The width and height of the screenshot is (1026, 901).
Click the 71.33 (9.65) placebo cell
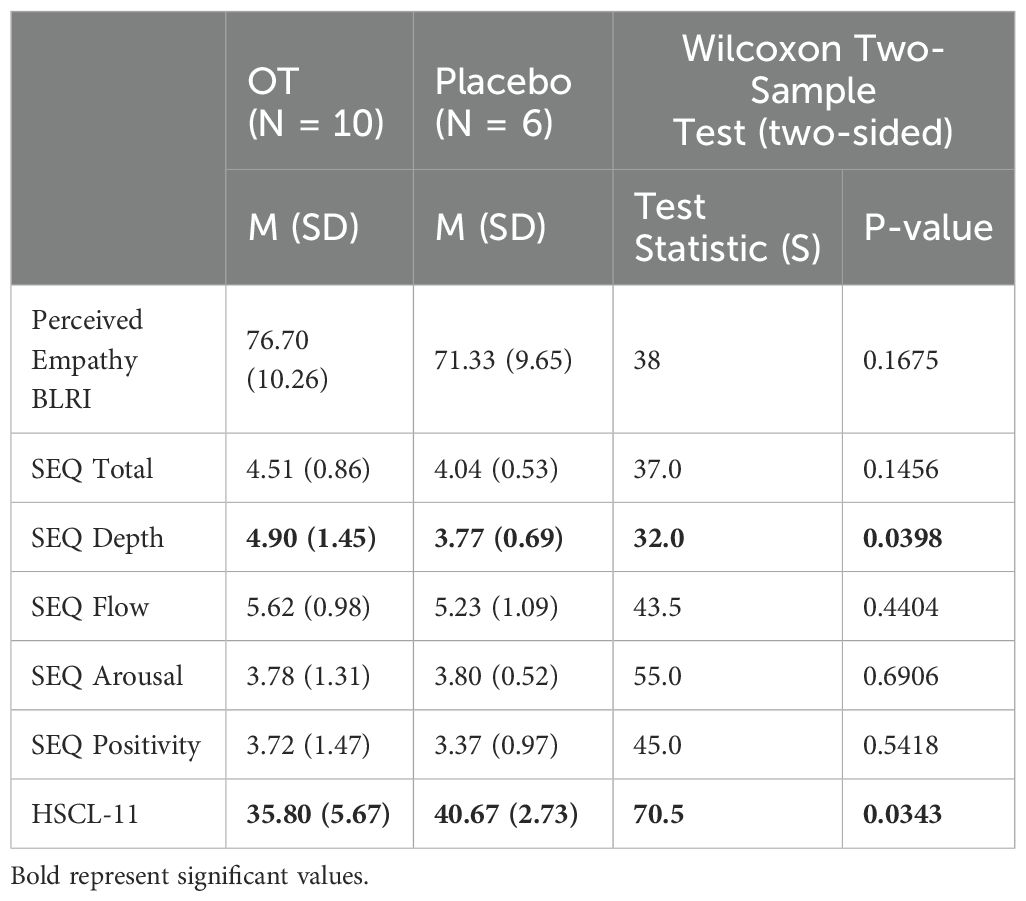point(503,359)
